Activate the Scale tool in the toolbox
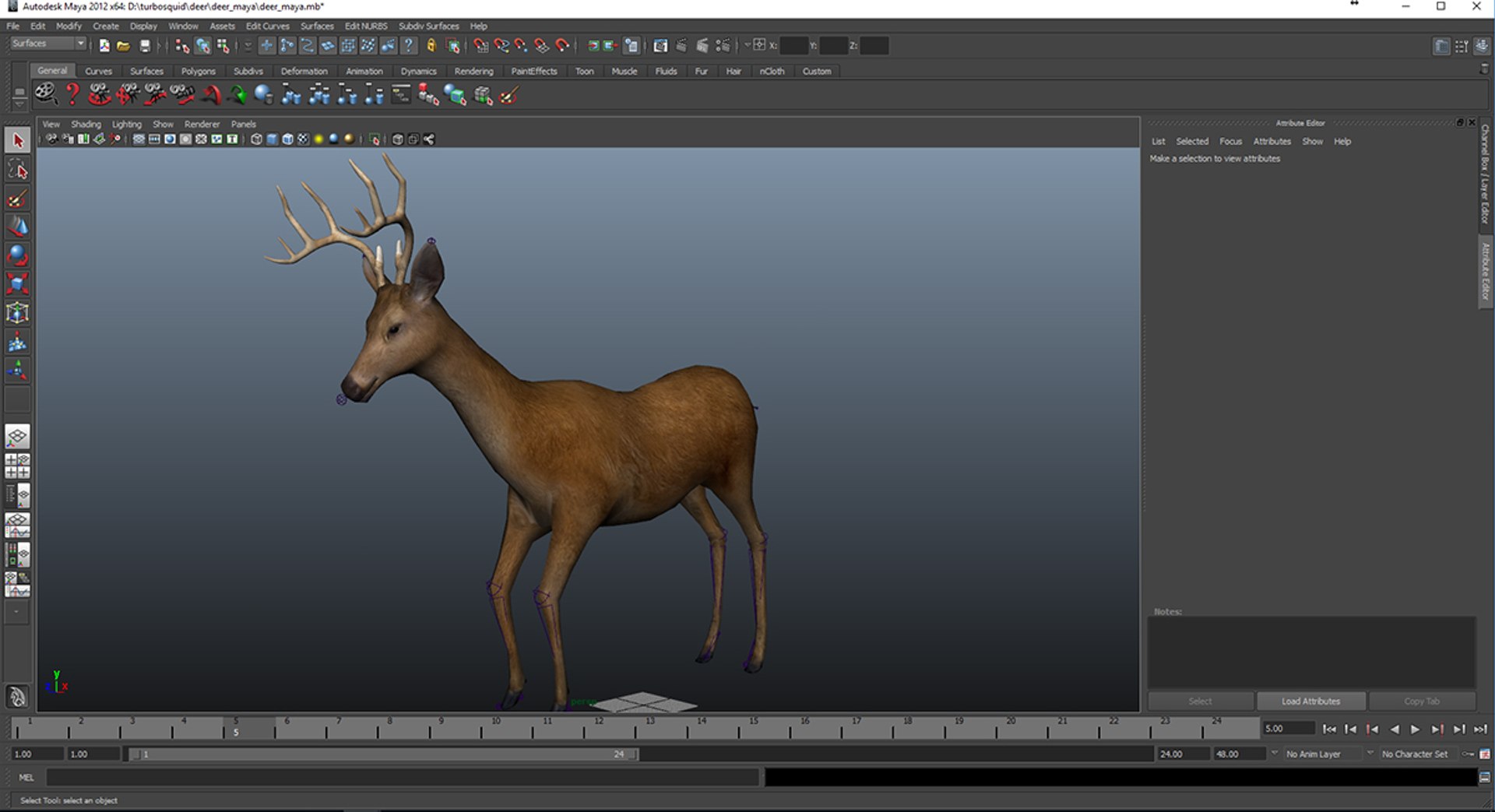This screenshot has height=812, width=1495. click(x=17, y=283)
